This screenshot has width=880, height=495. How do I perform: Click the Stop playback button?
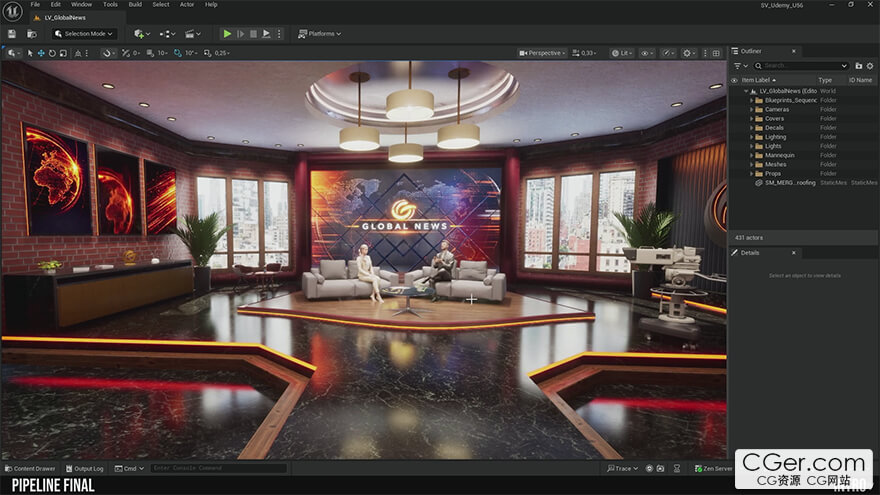pos(253,34)
